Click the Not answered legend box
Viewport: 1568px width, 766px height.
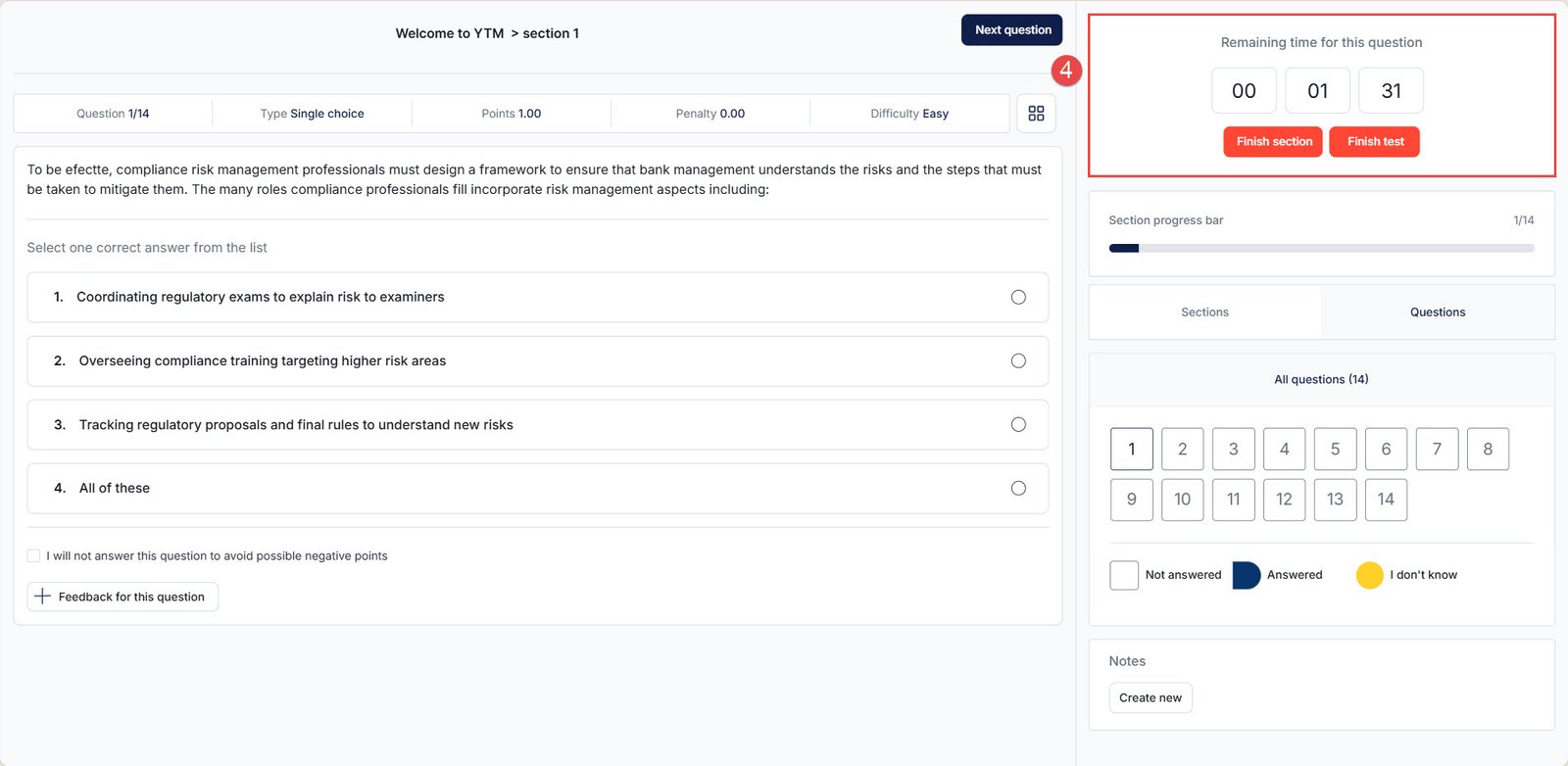1123,575
